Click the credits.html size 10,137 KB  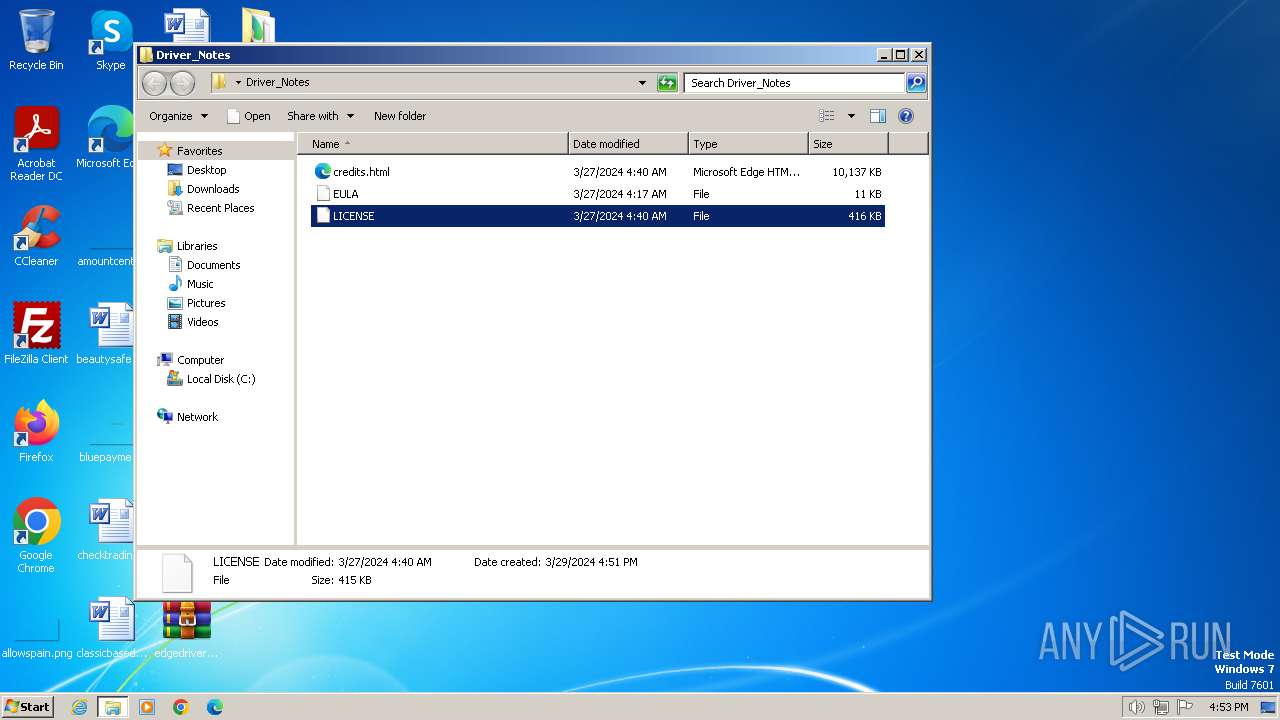coord(856,172)
